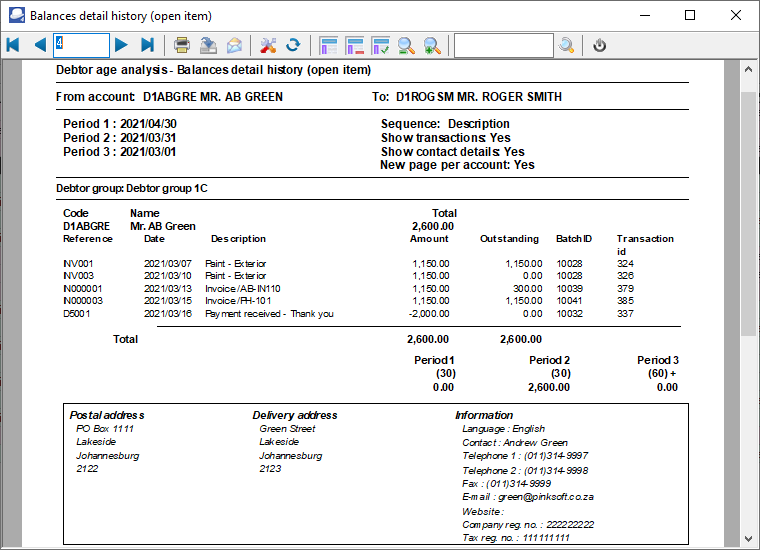Zoom in with the plus magnifier
Viewport: 760px width, 550px height.
pyautogui.click(x=432, y=45)
